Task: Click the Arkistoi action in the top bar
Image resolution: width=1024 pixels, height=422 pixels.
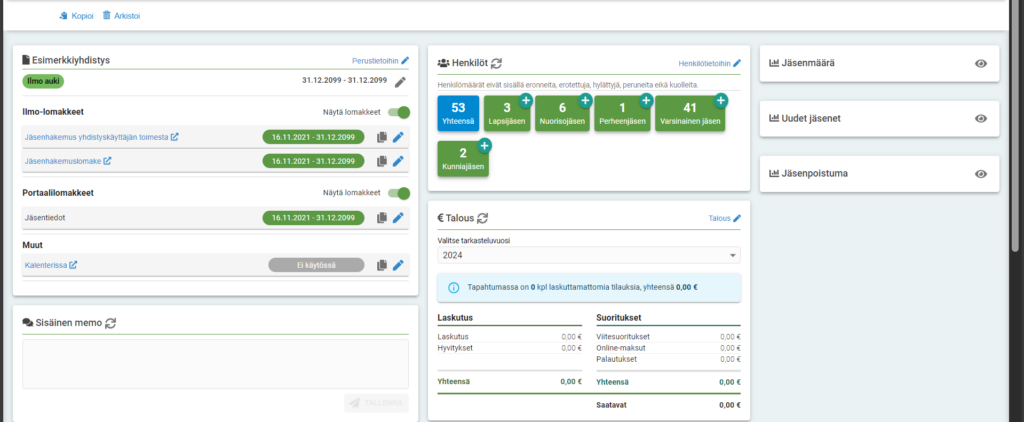Action: (x=121, y=16)
